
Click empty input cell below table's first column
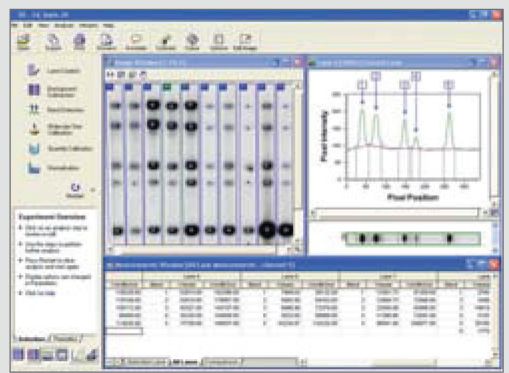coord(124,331)
